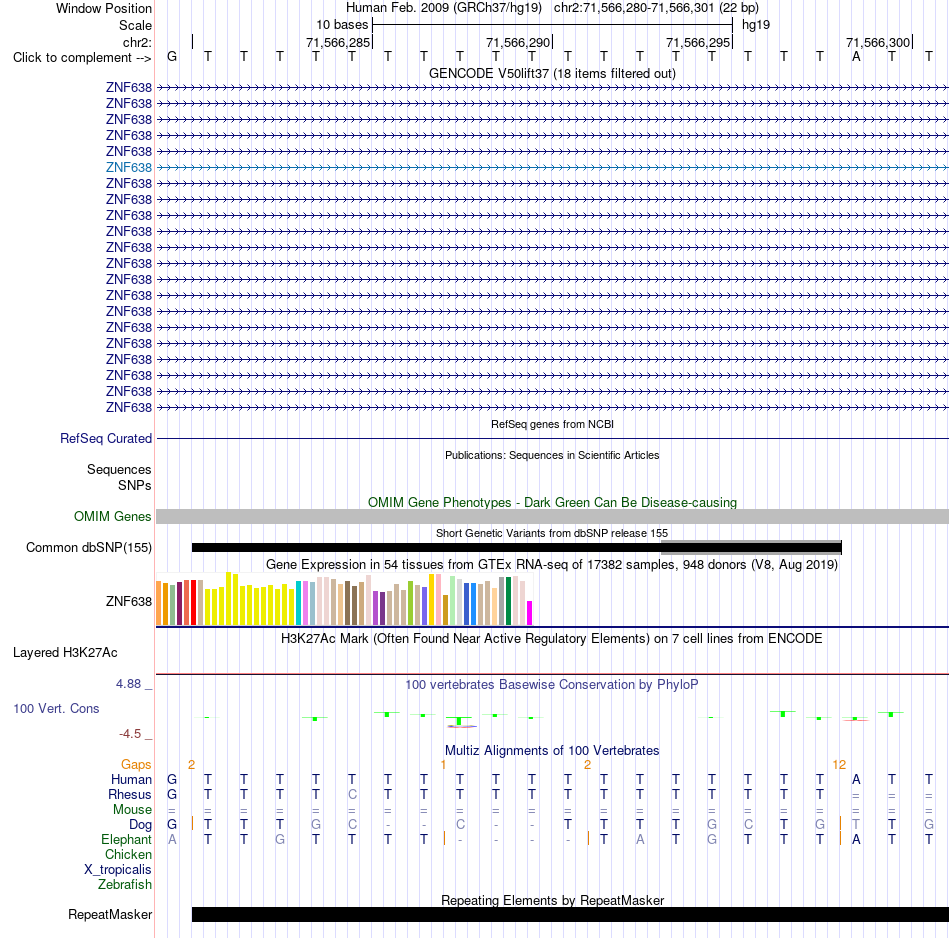Click the 'chr2:' ruler label
The height and width of the screenshot is (938, 950).
tap(137, 42)
